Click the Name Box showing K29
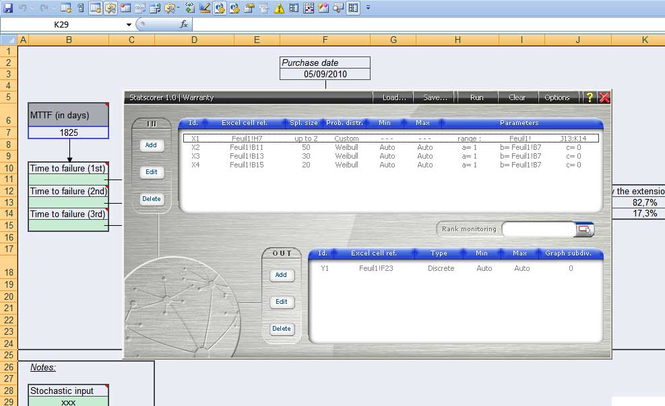 click(62, 25)
